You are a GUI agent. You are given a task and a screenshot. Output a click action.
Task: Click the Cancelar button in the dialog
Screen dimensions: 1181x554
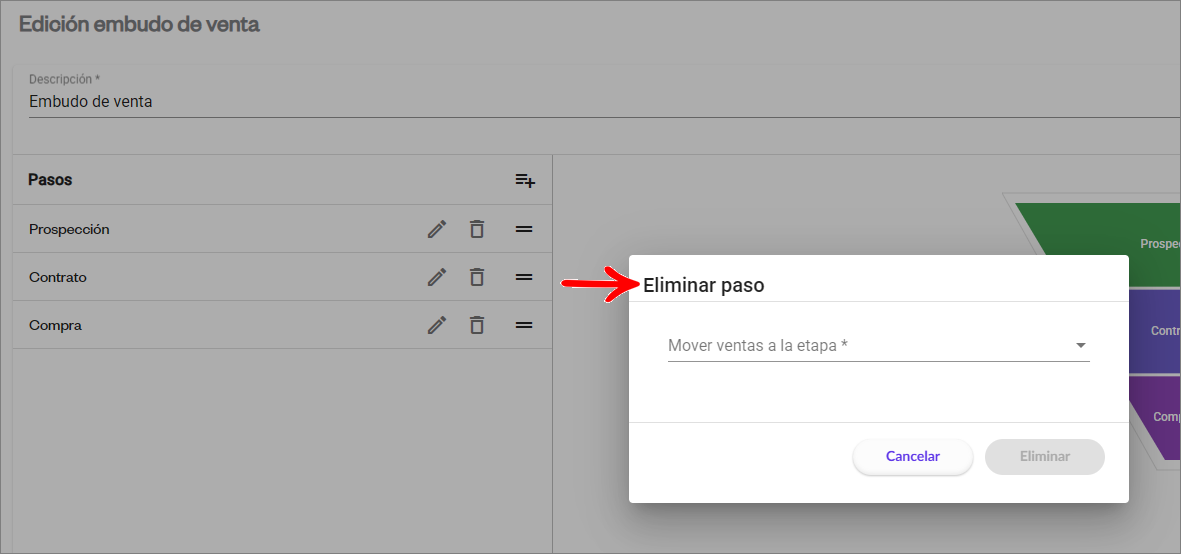tap(913, 456)
